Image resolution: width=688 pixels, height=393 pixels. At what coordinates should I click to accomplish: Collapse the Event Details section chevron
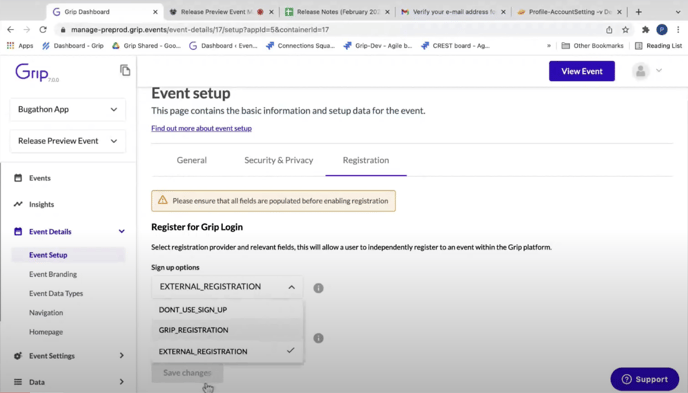click(x=122, y=231)
